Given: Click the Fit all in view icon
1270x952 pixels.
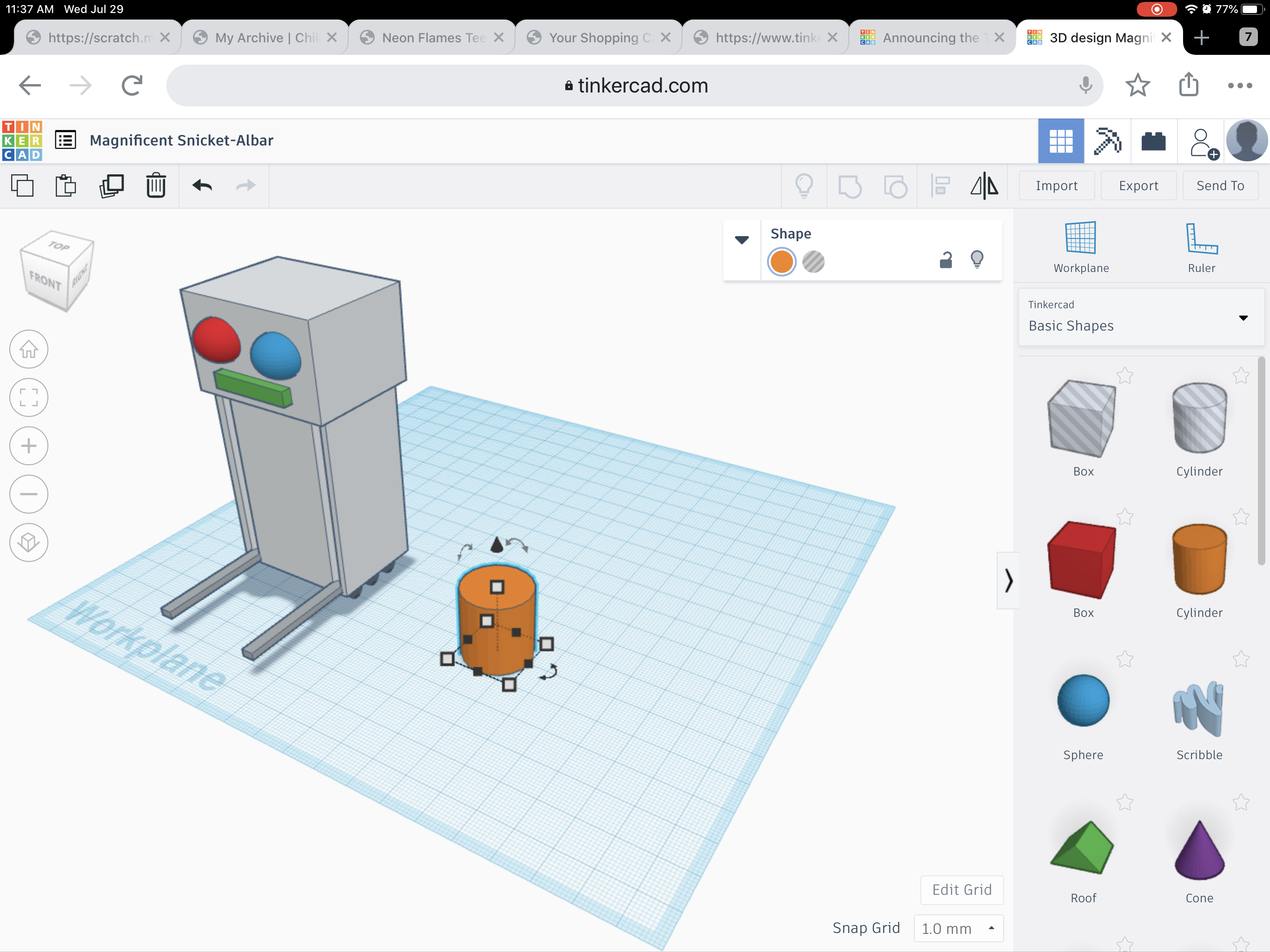Looking at the screenshot, I should click(29, 397).
